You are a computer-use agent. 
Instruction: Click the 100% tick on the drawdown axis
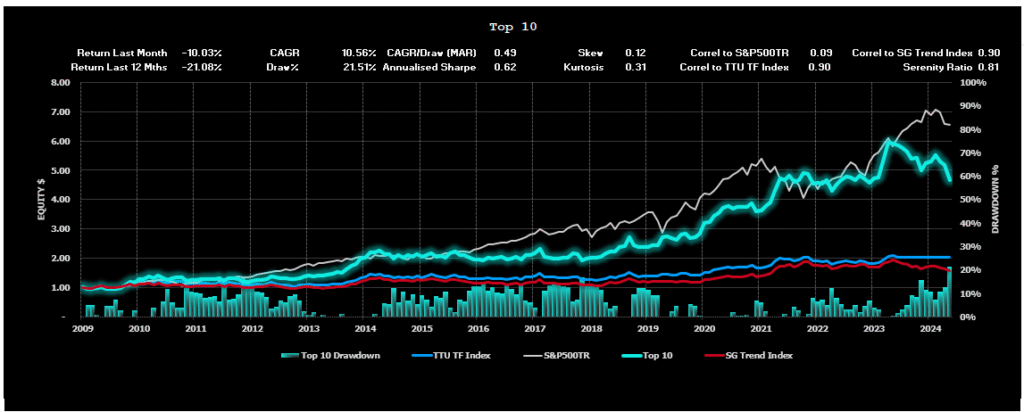pos(974,84)
